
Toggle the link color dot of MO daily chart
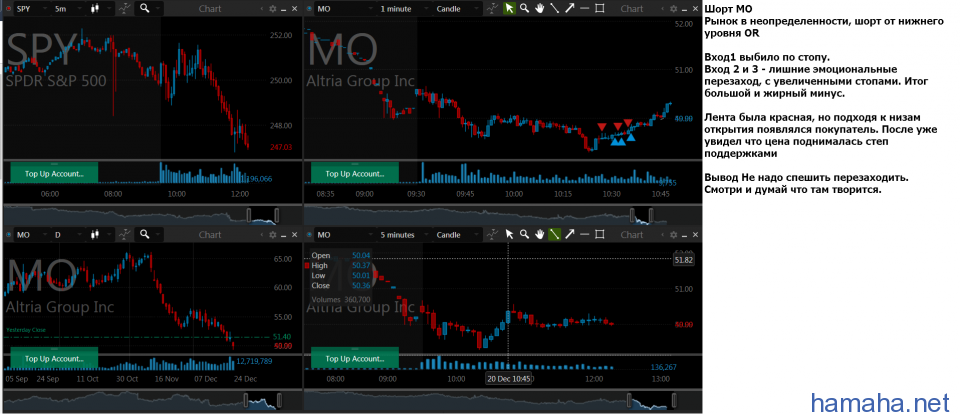click(x=8, y=235)
